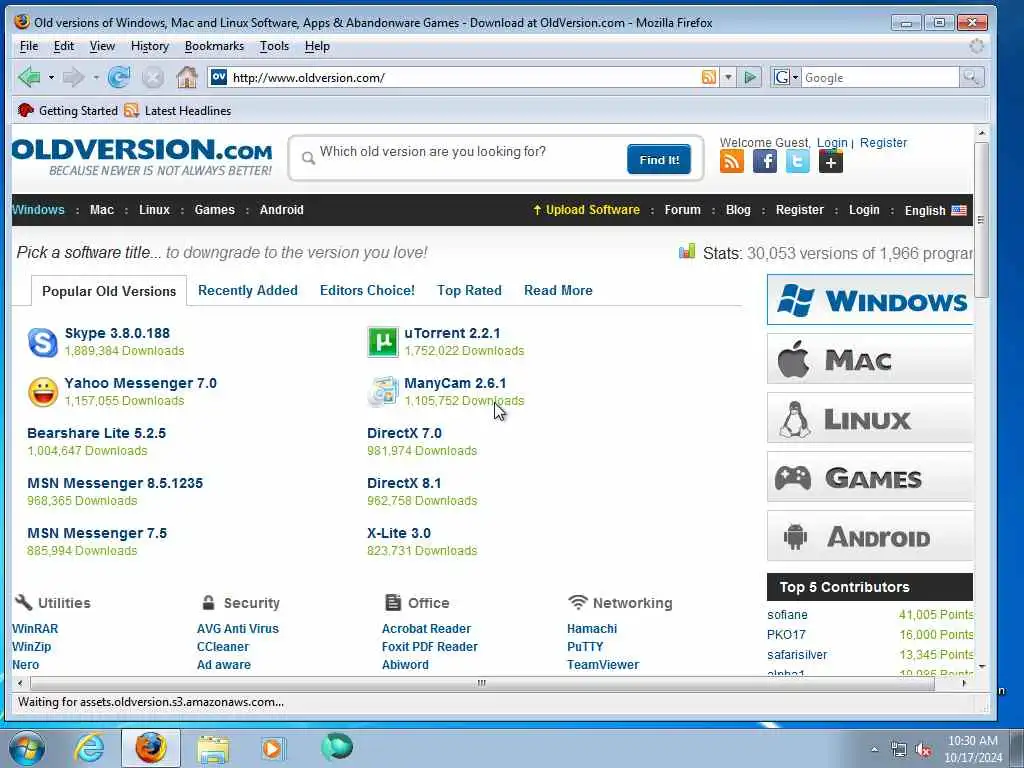Click the horizontal scrollbar thumb
Viewport: 1024px width, 768px height.
[x=482, y=683]
